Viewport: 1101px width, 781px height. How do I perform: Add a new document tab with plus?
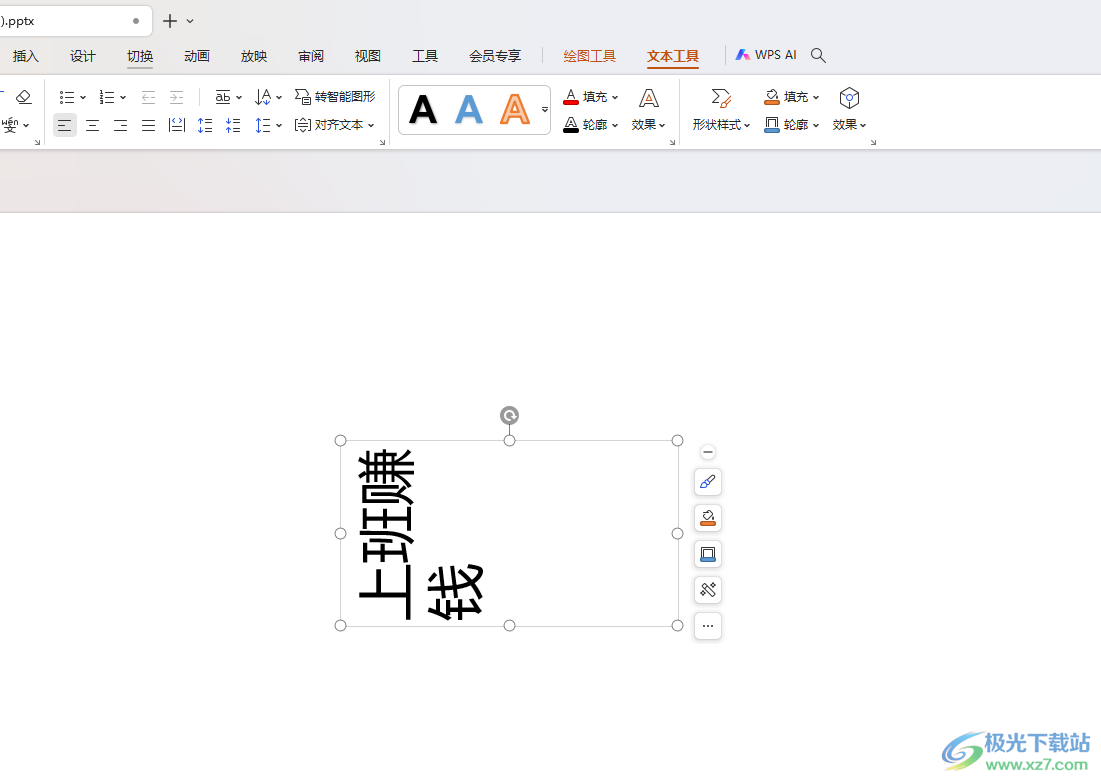[x=170, y=21]
